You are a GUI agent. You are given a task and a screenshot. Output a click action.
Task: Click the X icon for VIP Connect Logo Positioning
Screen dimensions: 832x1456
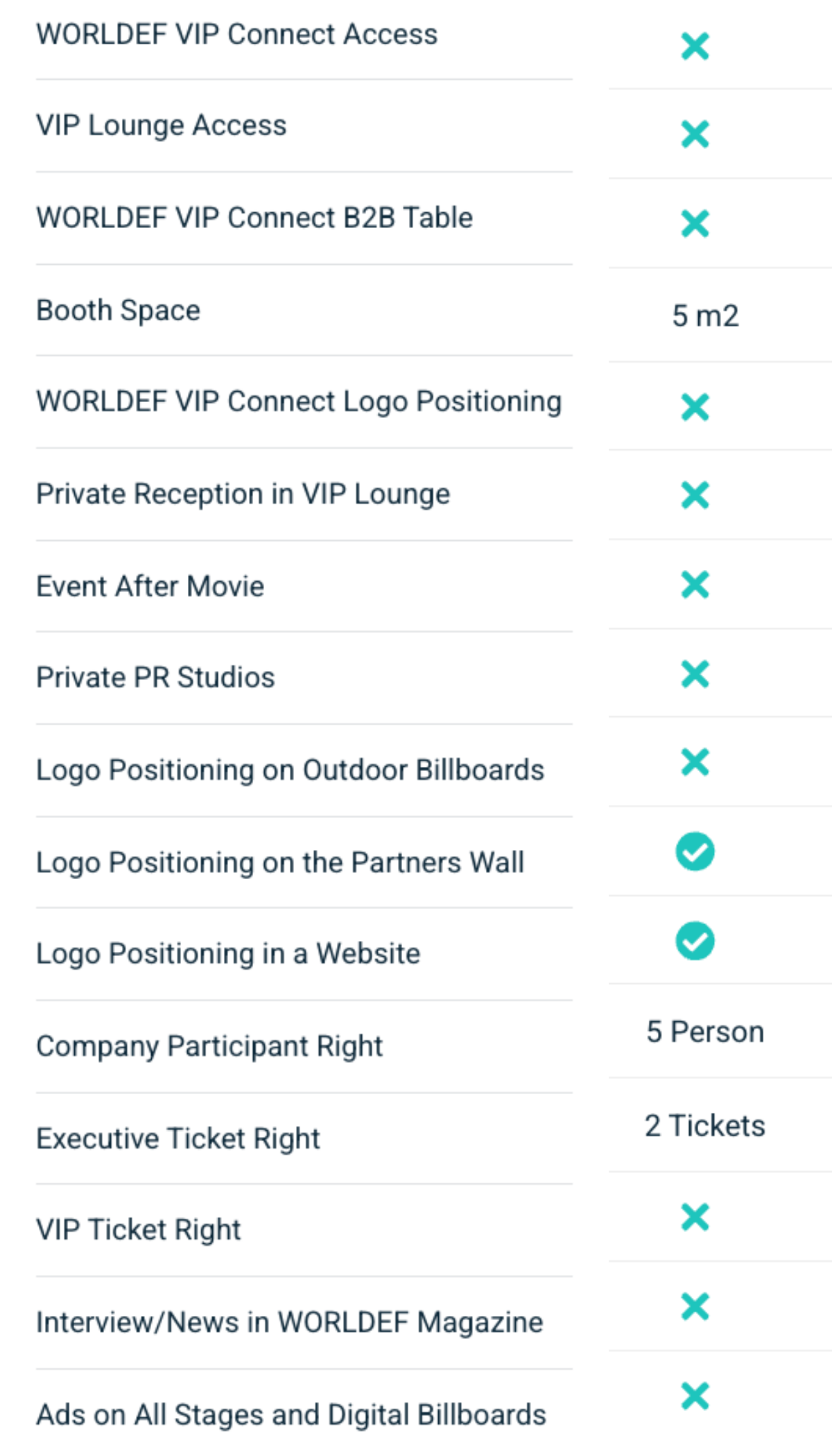click(x=695, y=407)
